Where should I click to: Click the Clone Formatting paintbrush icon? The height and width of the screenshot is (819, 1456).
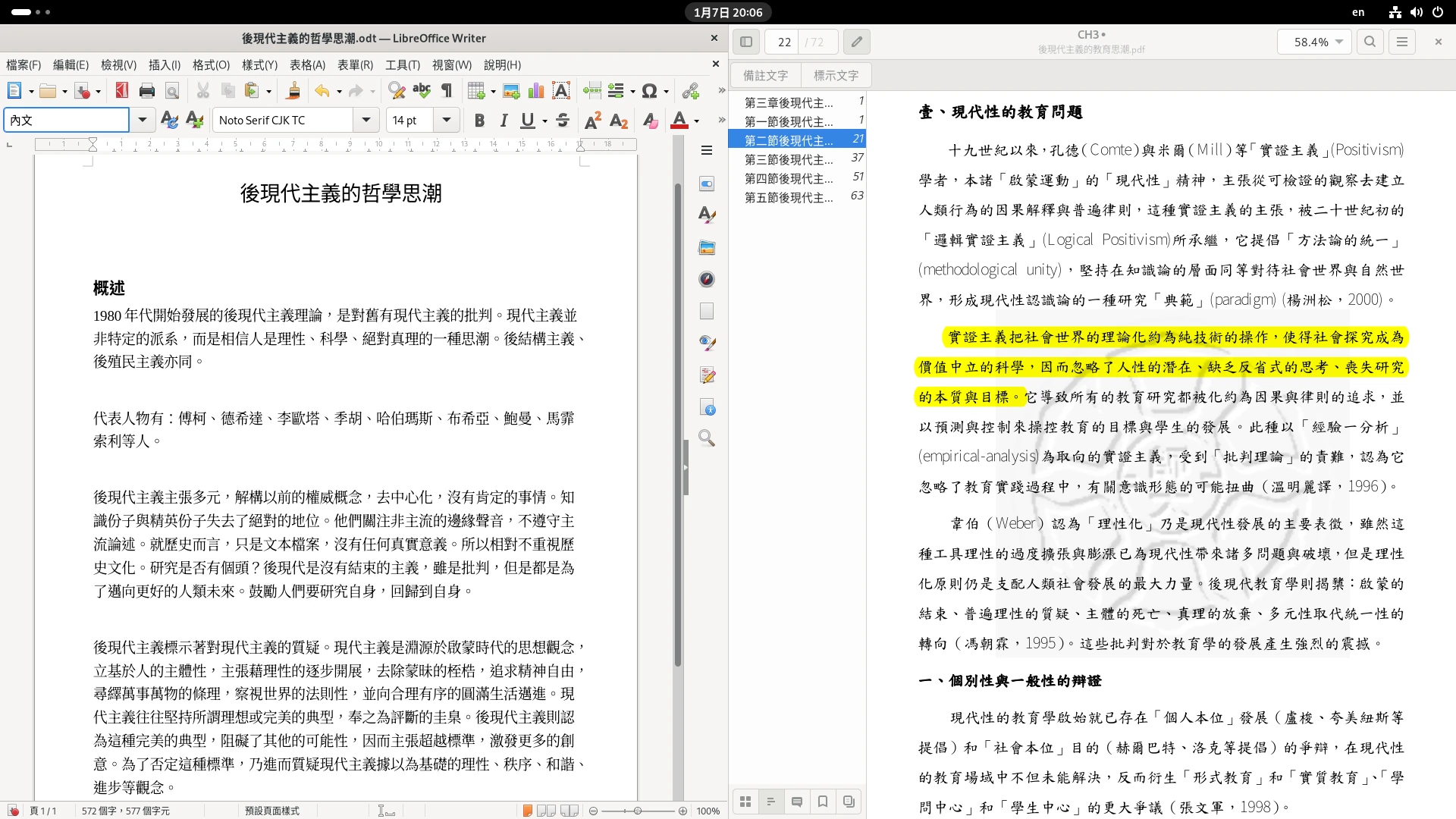(x=293, y=91)
